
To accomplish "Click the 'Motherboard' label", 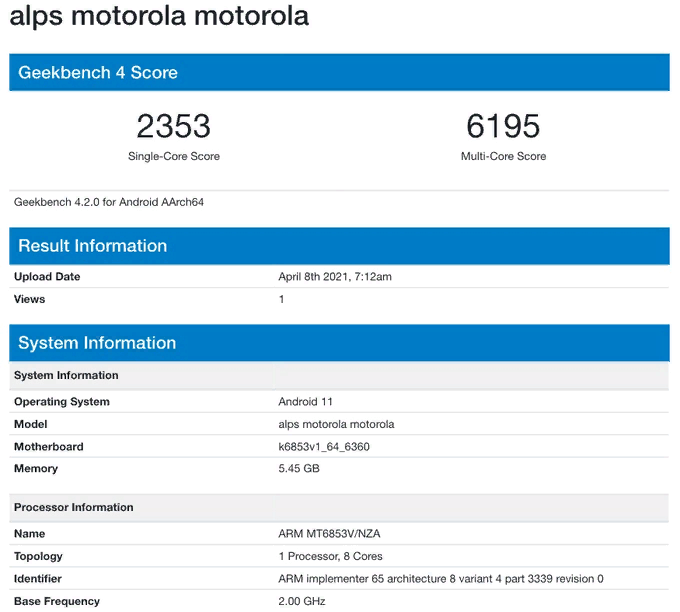I will [x=49, y=447].
